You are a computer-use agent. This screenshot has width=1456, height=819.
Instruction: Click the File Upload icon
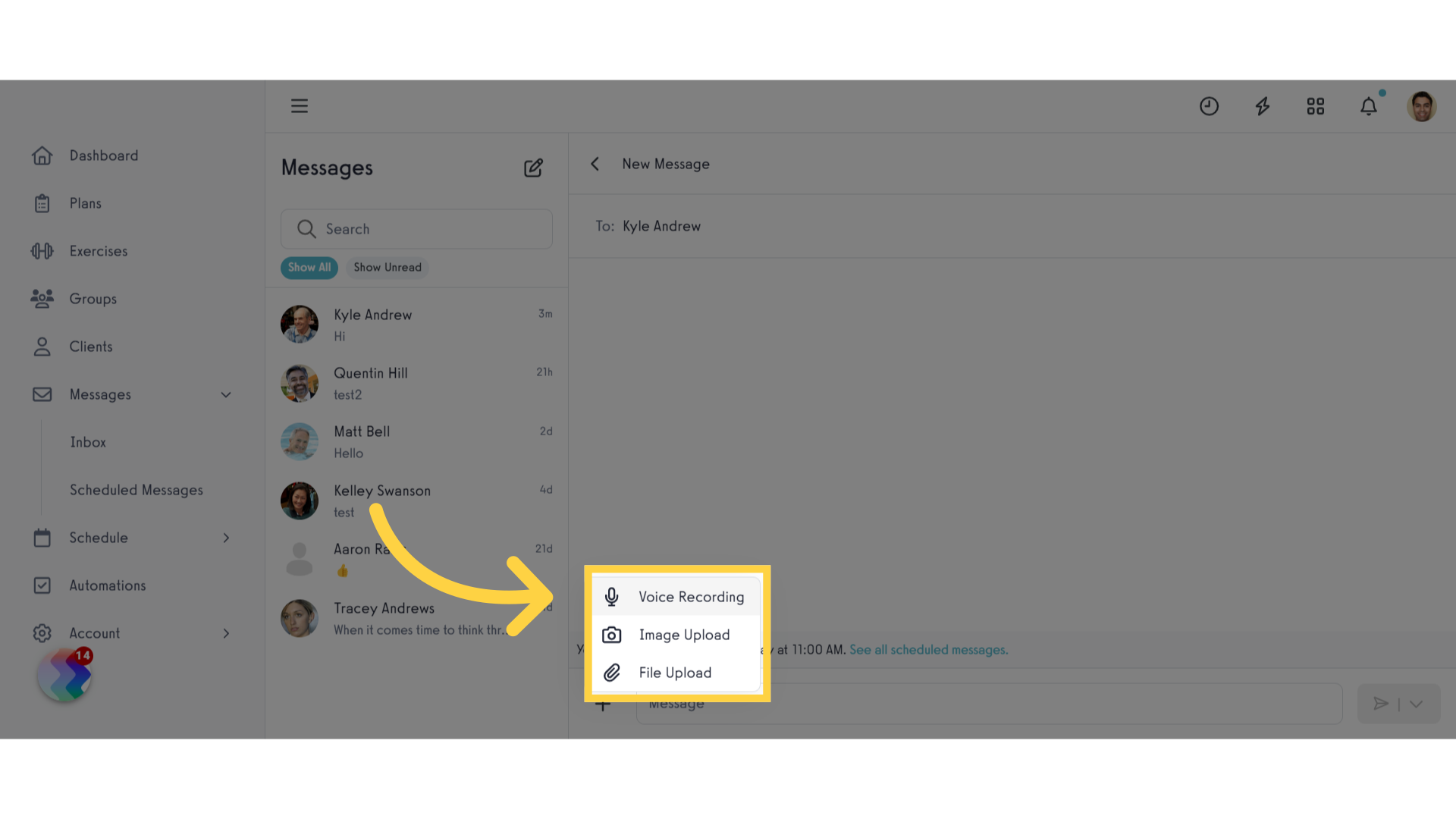[x=611, y=671]
